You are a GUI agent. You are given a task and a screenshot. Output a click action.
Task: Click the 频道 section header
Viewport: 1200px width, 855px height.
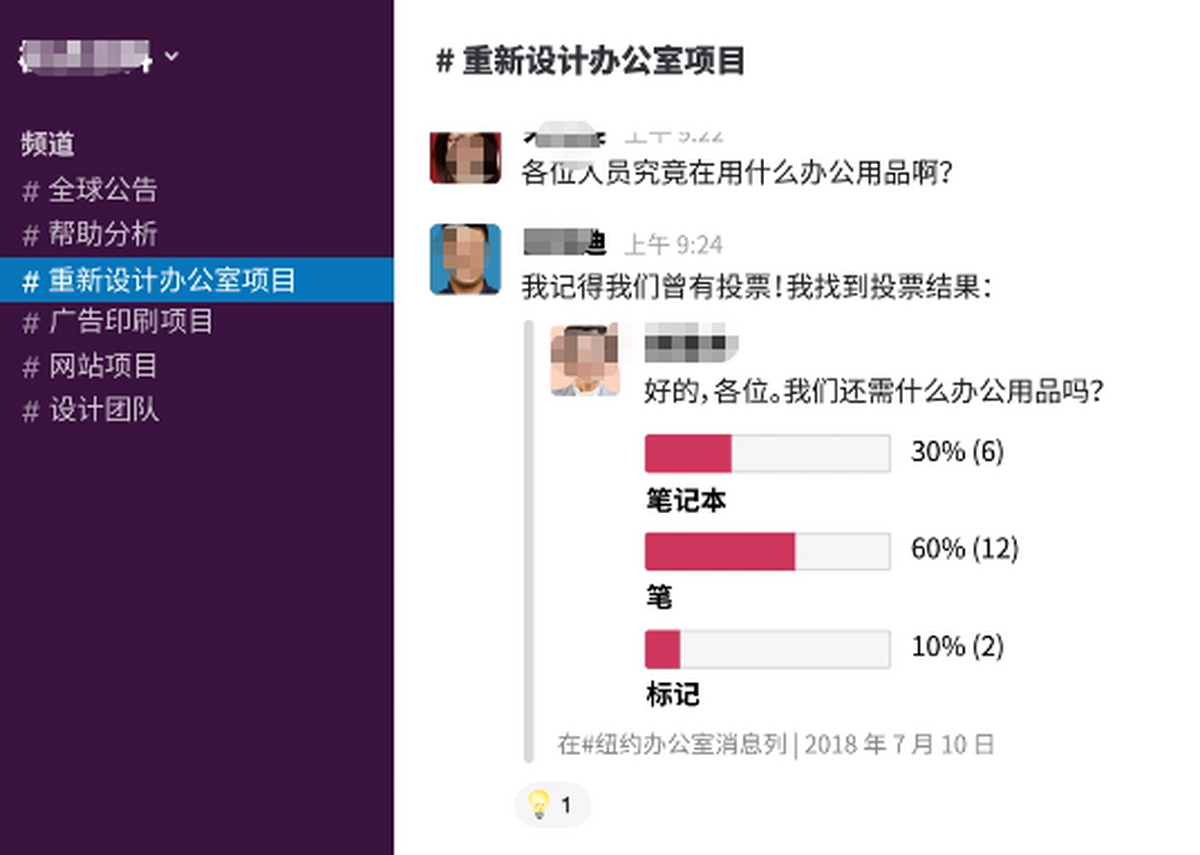[x=48, y=145]
